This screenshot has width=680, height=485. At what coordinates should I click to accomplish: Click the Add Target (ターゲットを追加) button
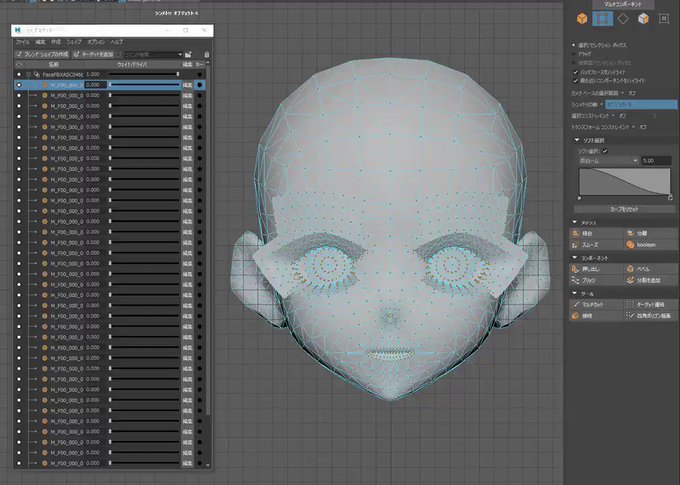tap(94, 55)
